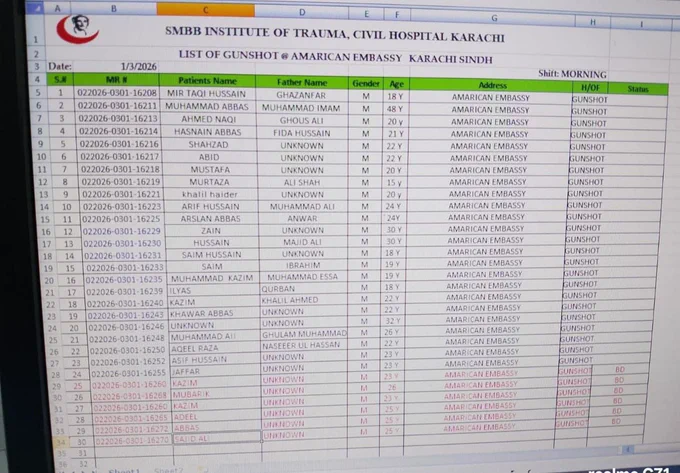Select father name FIDA HUSSAIN

(x=302, y=133)
